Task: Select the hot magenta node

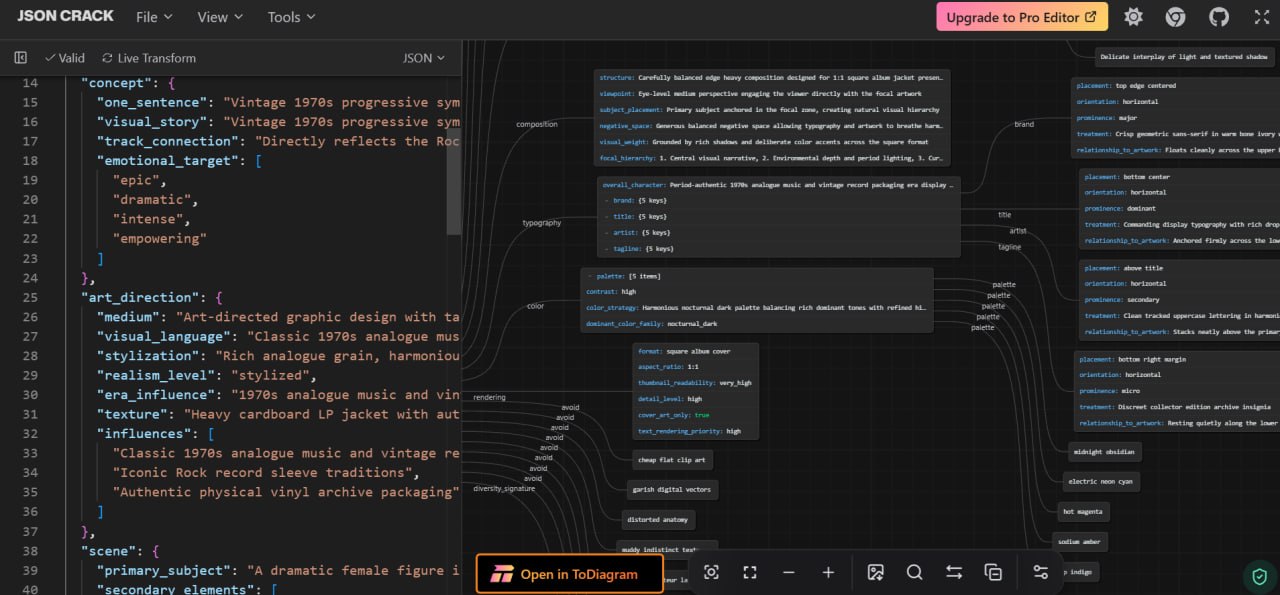Action: (1084, 512)
